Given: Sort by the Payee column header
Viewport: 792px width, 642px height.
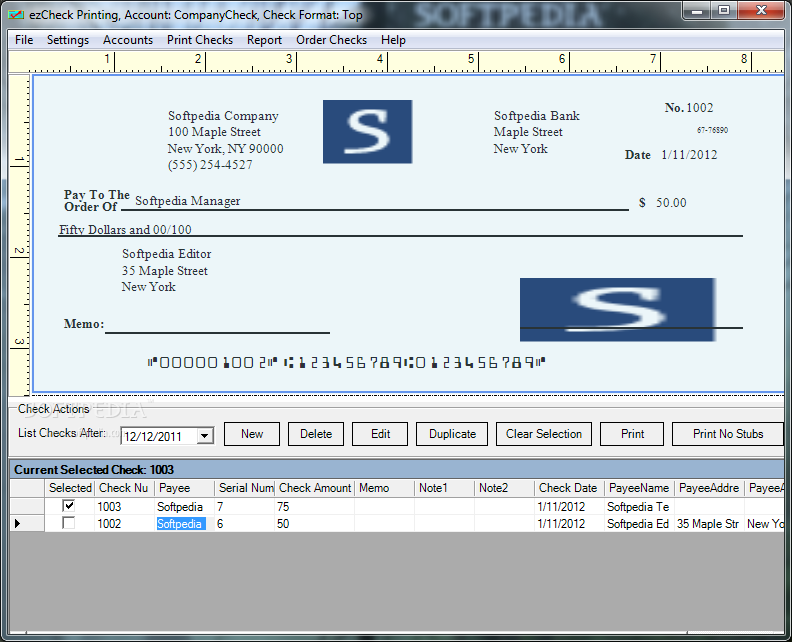Looking at the screenshot, I should click(184, 488).
